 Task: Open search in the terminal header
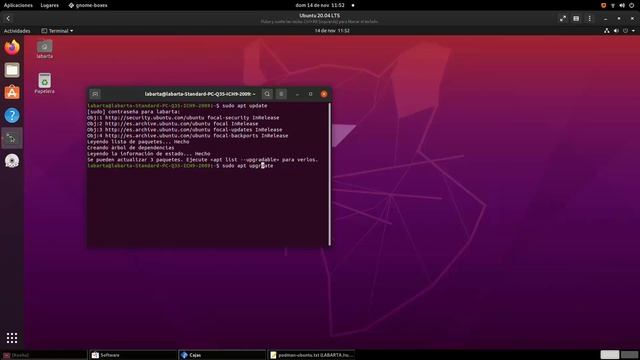point(267,94)
